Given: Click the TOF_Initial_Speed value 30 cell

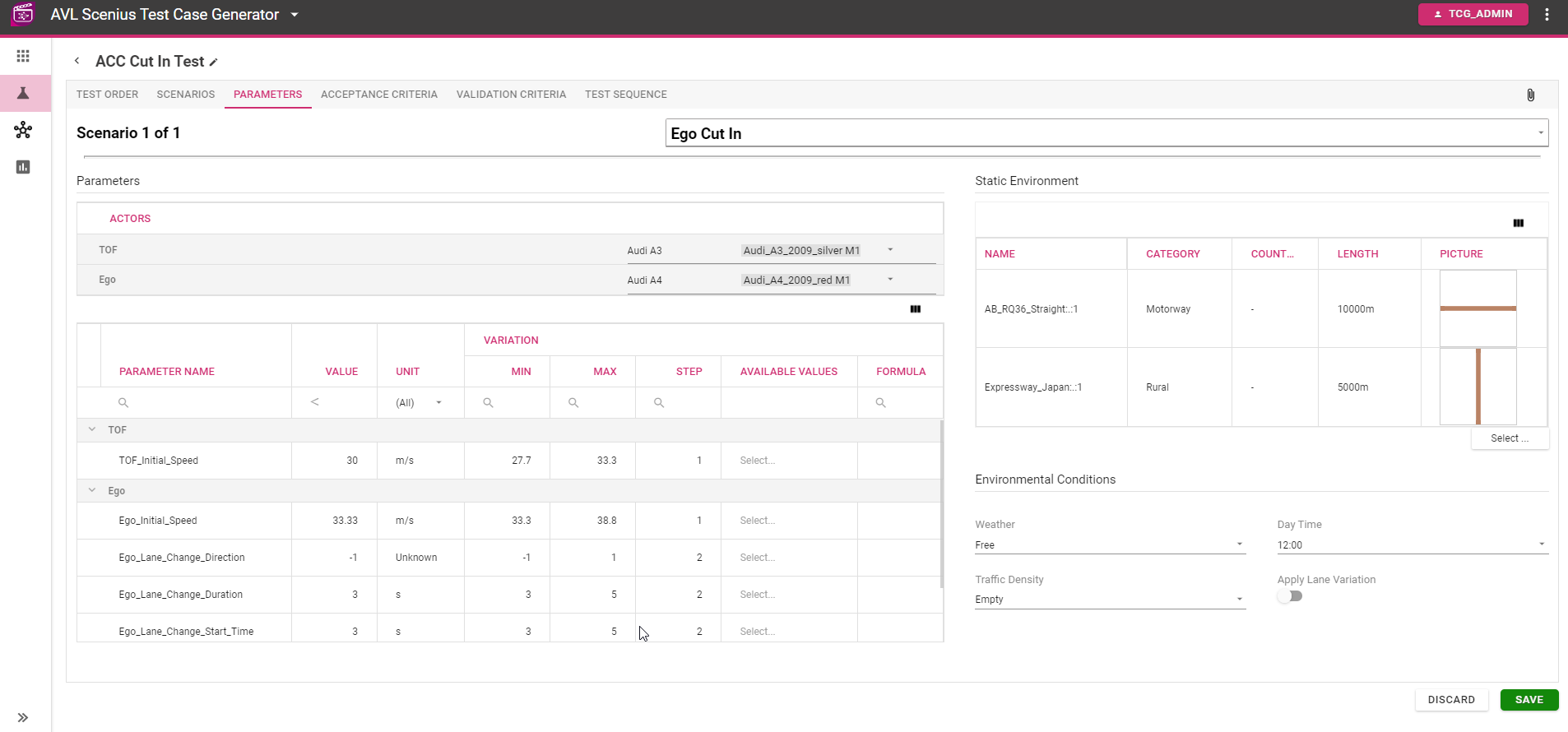Looking at the screenshot, I should (334, 461).
